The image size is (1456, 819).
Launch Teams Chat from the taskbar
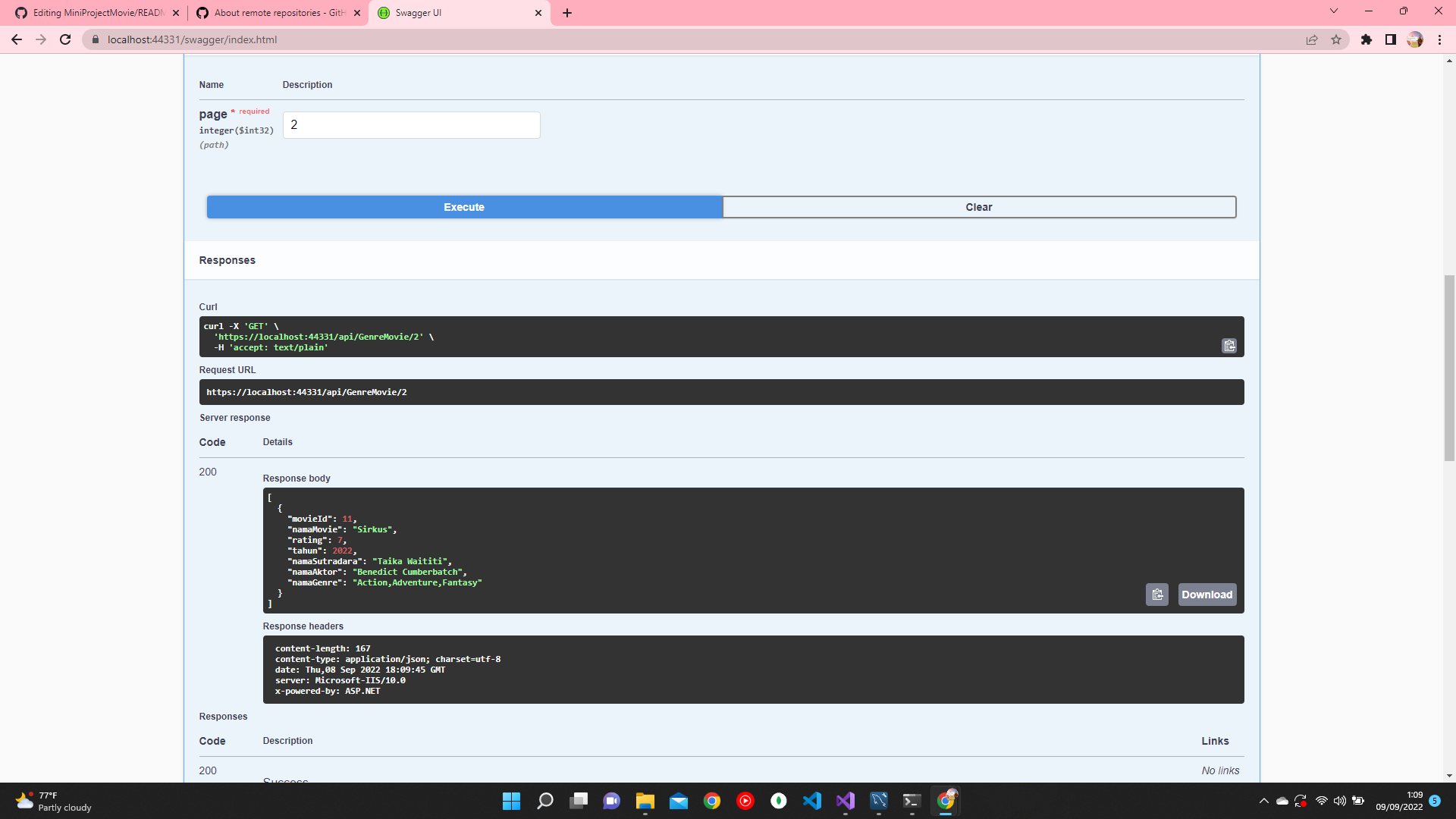click(612, 801)
